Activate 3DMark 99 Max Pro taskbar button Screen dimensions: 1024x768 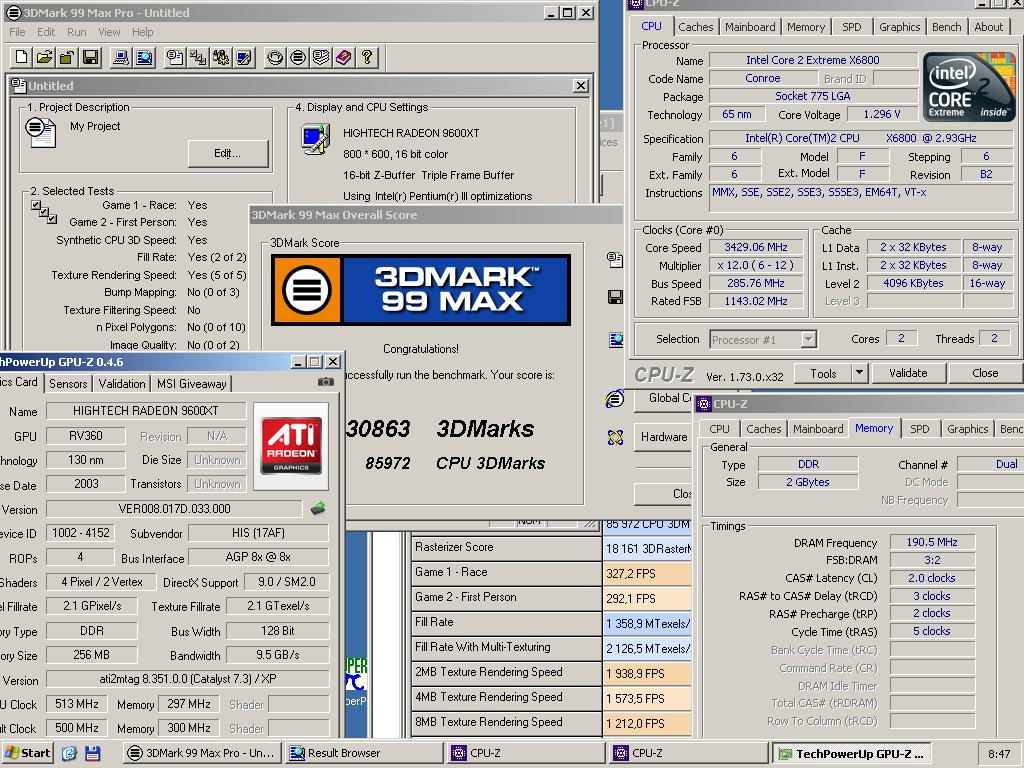click(202, 753)
